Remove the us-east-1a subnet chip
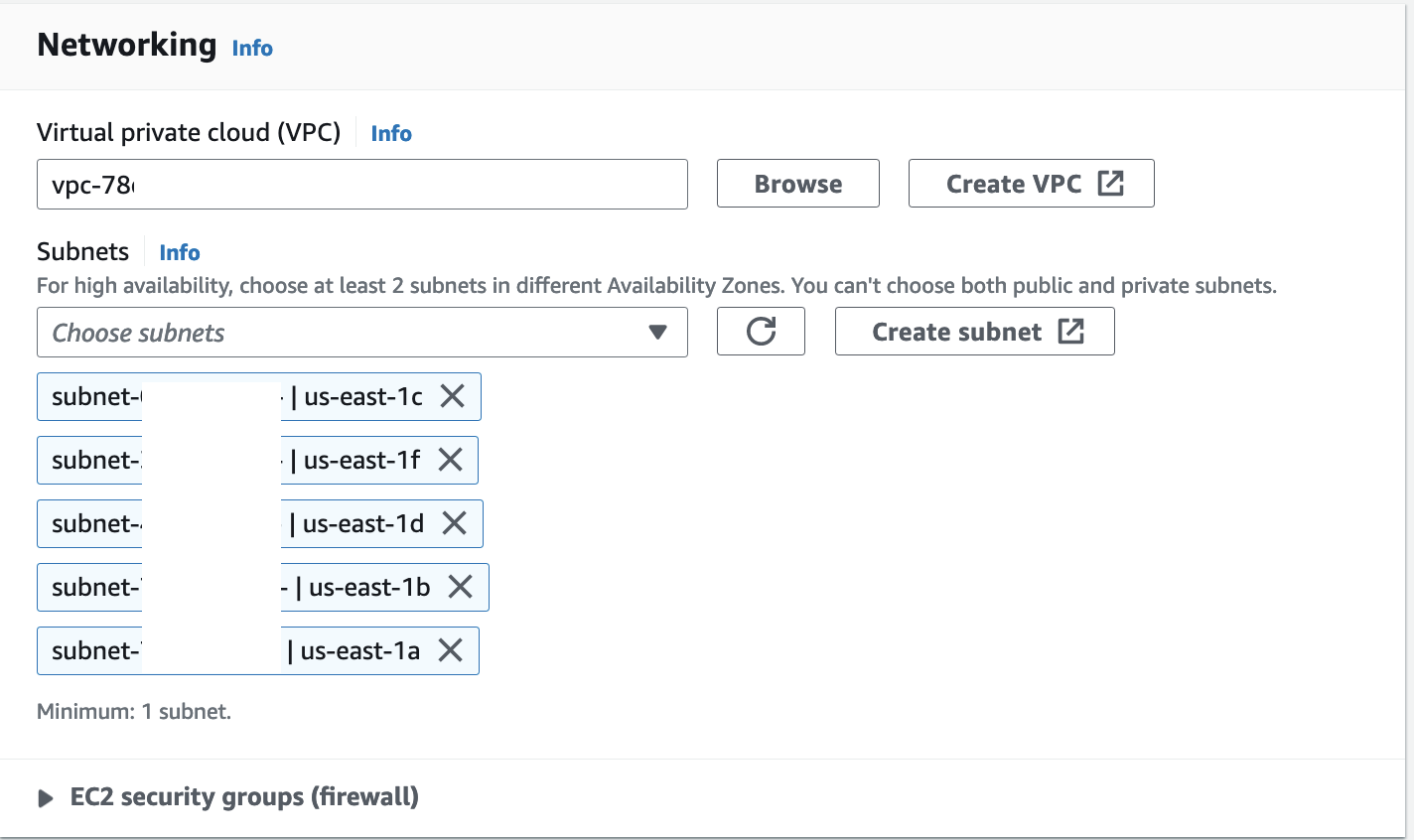This screenshot has height=840, width=1414. point(451,650)
